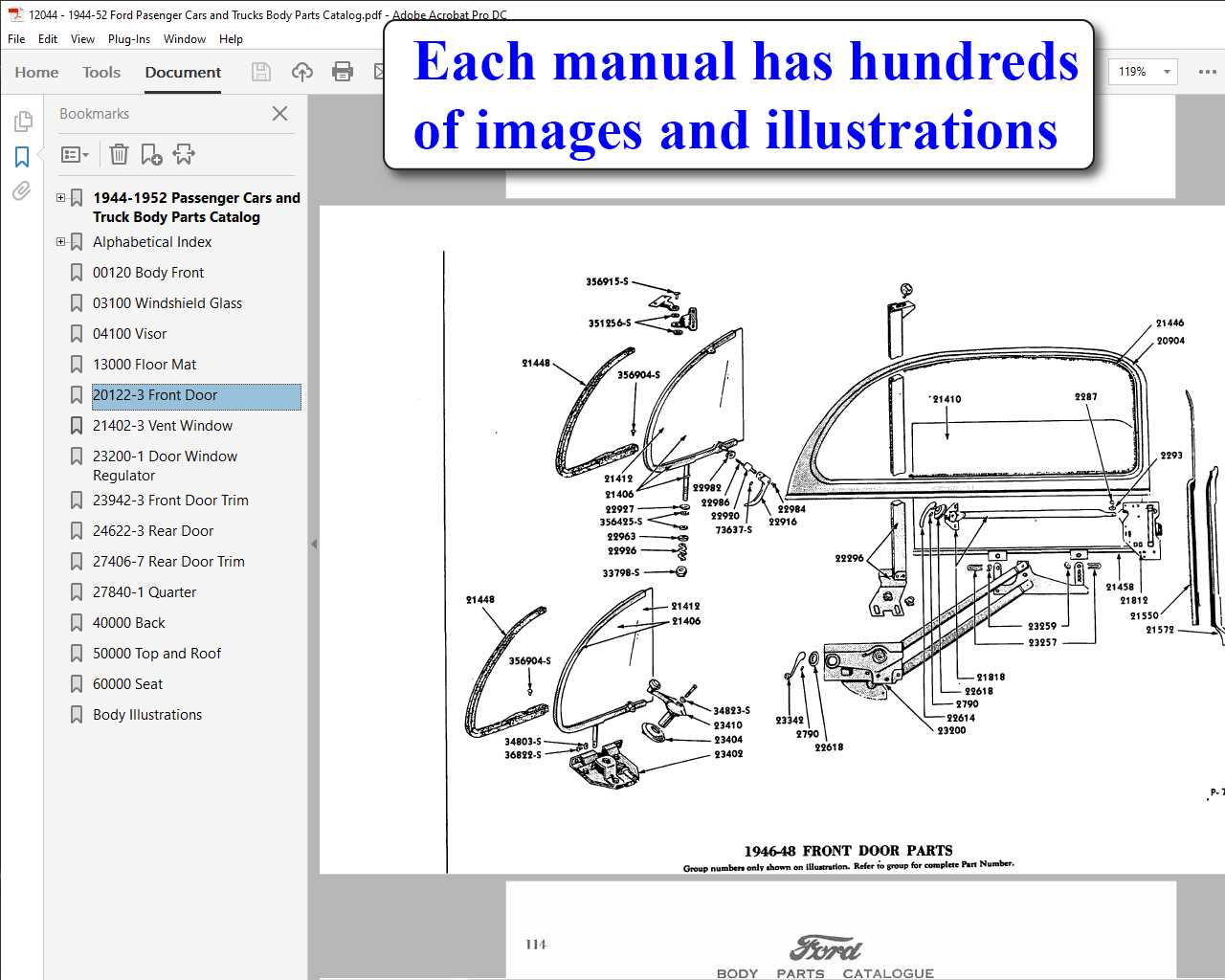This screenshot has height=980, width=1225.
Task: Open the Plug-Ins menu
Action: point(129,39)
